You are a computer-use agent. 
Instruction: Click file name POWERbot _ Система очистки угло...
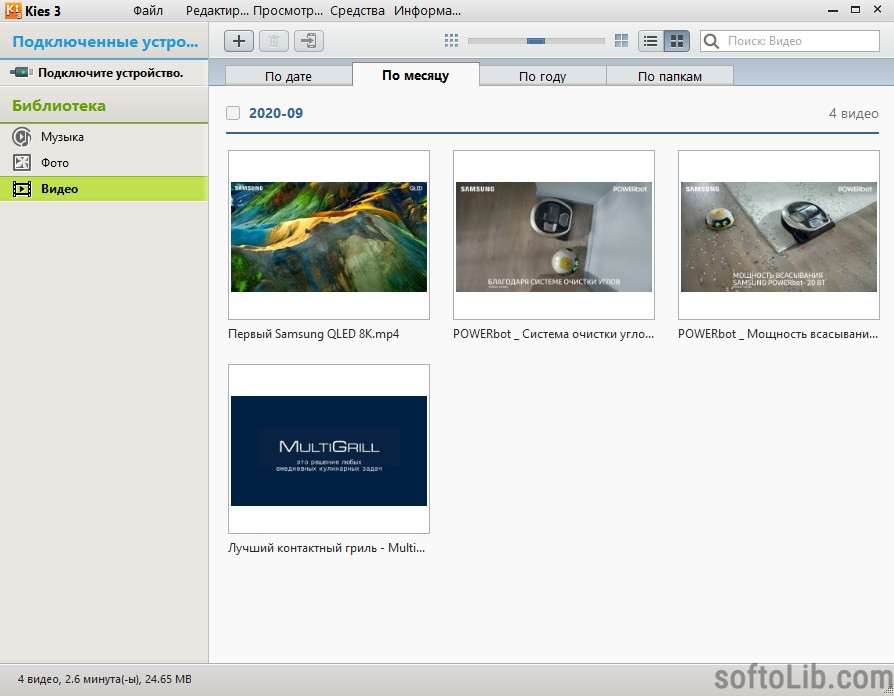(554, 334)
